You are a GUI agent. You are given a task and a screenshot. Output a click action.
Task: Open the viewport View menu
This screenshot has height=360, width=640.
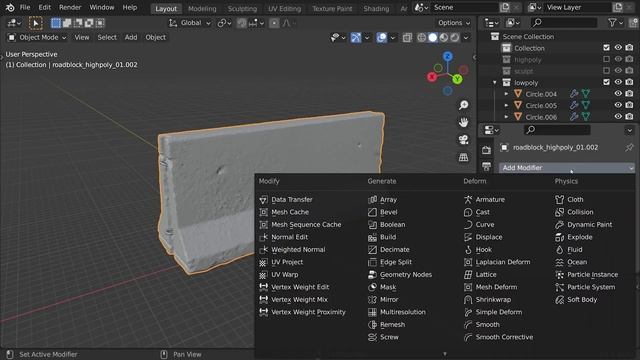tap(82, 38)
